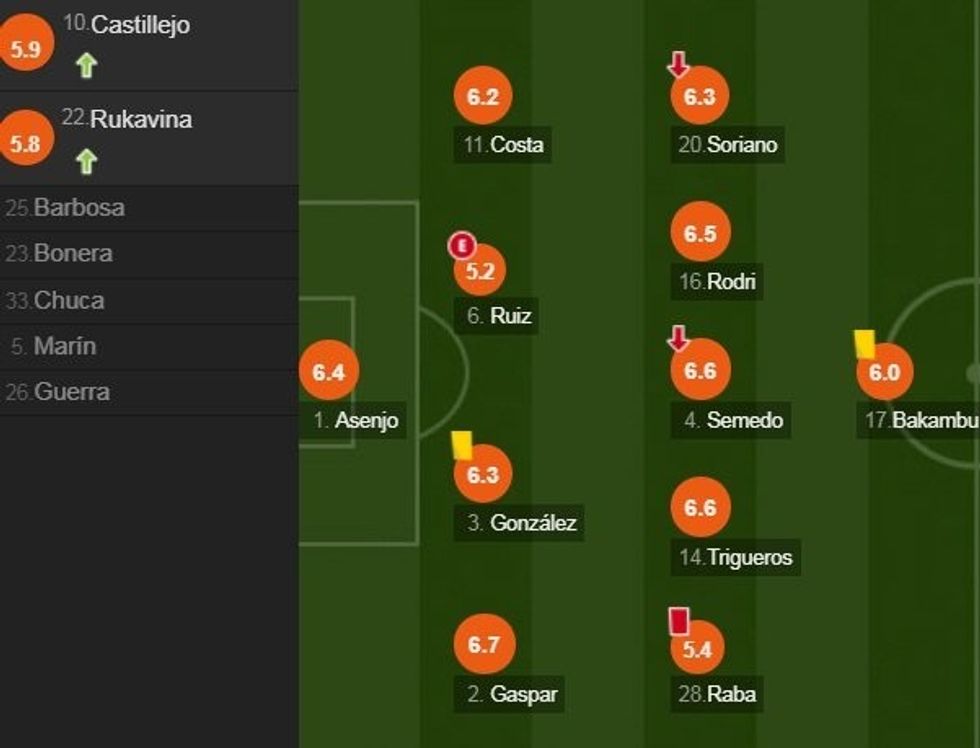The height and width of the screenshot is (748, 980).
Task: Open substitute Guerra's details
Action: click(x=72, y=393)
